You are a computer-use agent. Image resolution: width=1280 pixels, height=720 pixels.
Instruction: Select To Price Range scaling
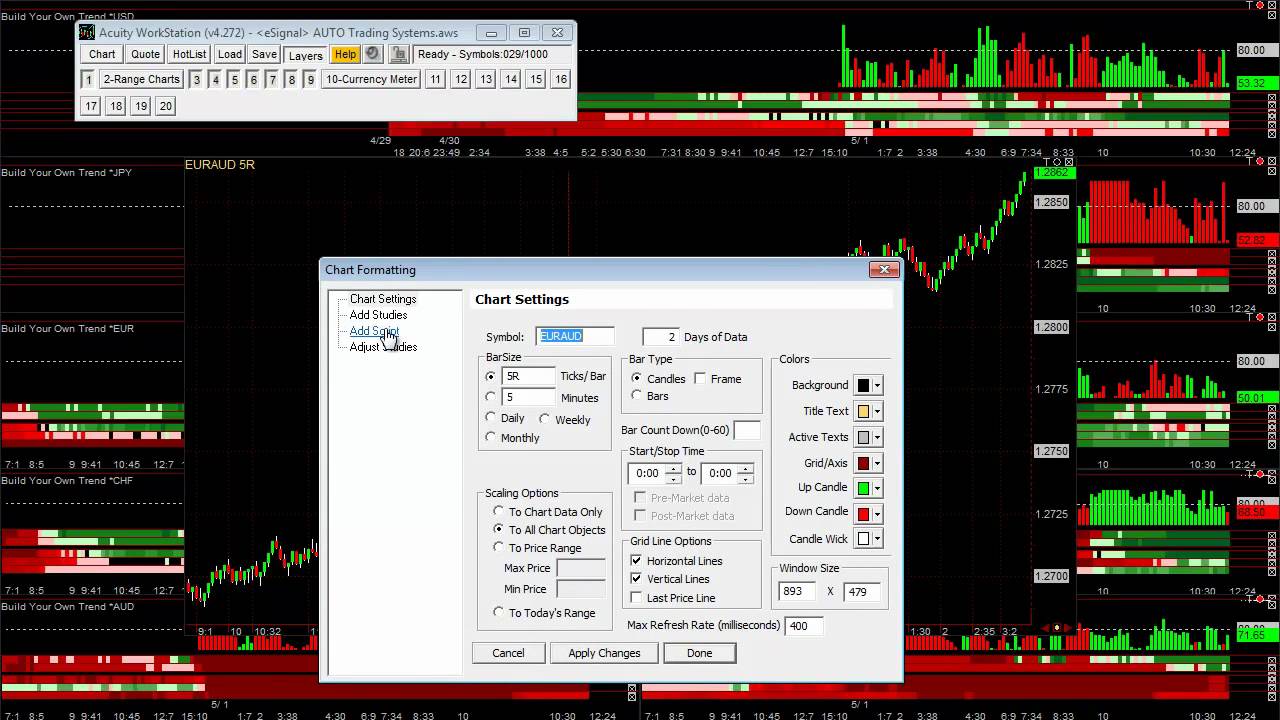click(499, 547)
